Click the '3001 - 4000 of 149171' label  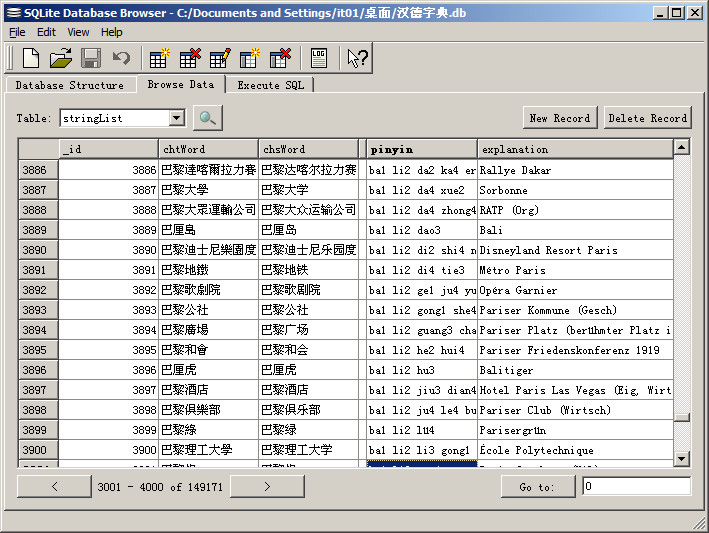[x=160, y=487]
